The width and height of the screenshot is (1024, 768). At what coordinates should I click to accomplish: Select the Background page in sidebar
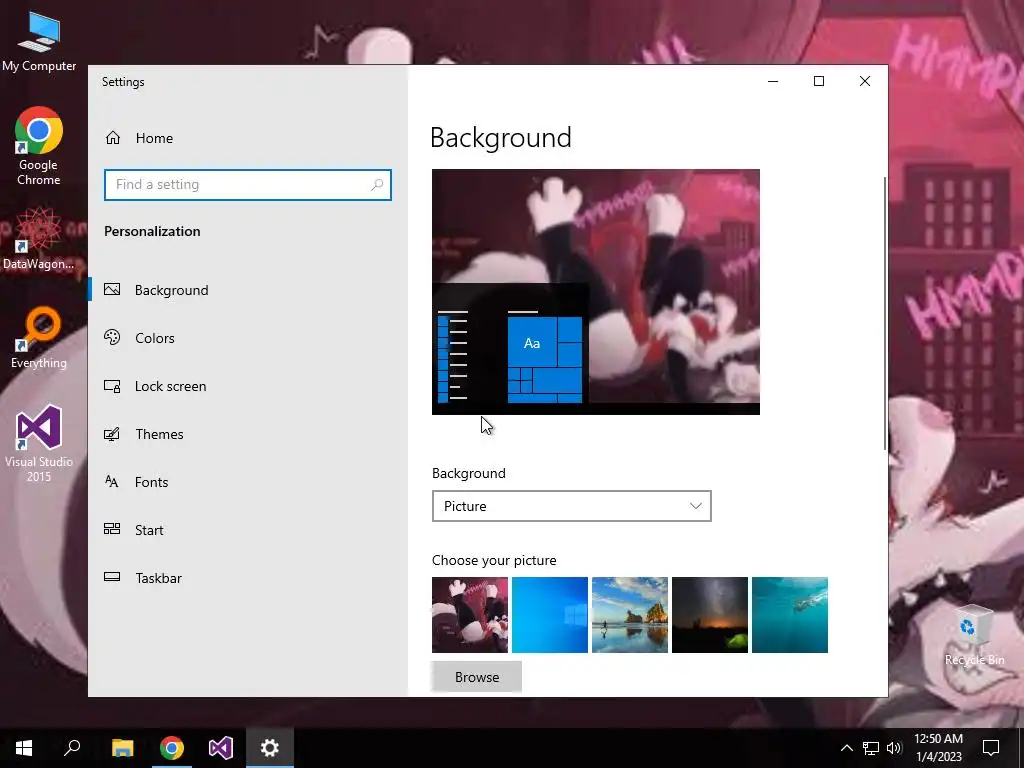tap(248, 290)
